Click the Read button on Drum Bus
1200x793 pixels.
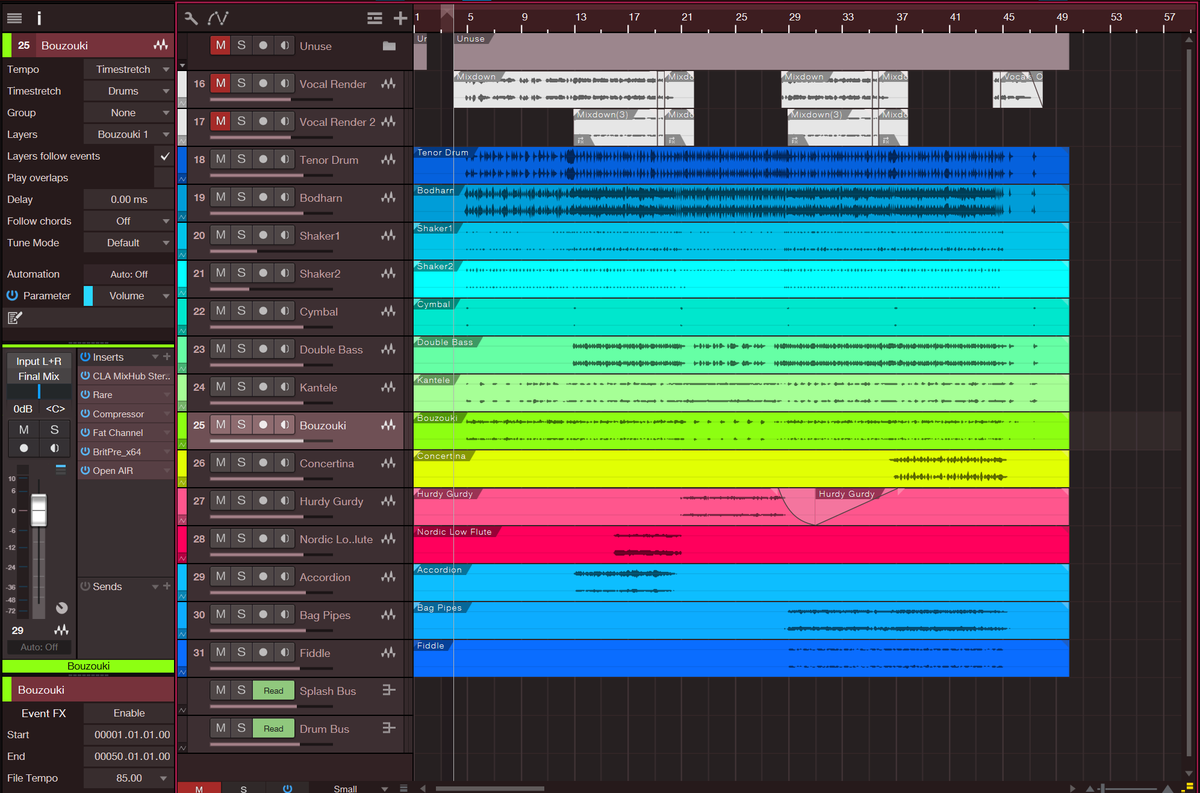tap(274, 729)
